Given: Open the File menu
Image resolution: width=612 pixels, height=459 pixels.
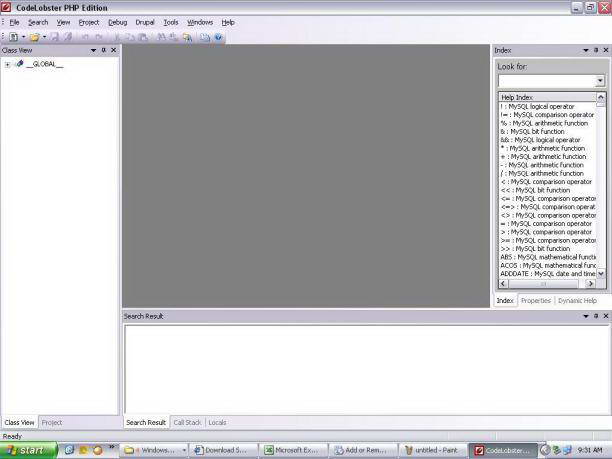Looking at the screenshot, I should pyautogui.click(x=14, y=22).
